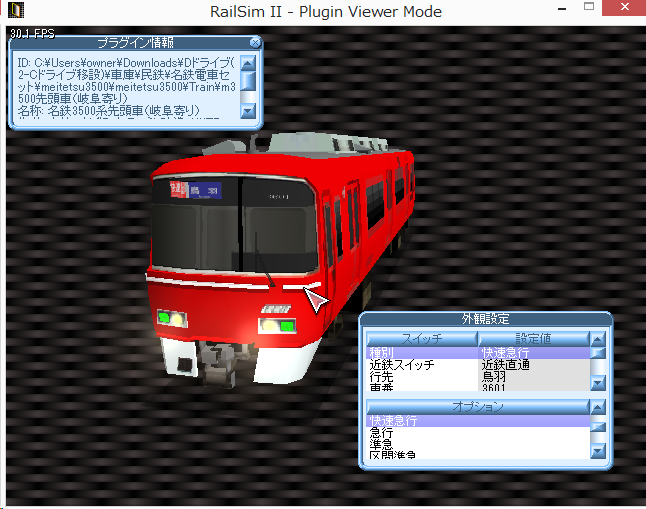Click the switch list scrollbar thumb
This screenshot has width=646, height=509.
click(x=598, y=353)
